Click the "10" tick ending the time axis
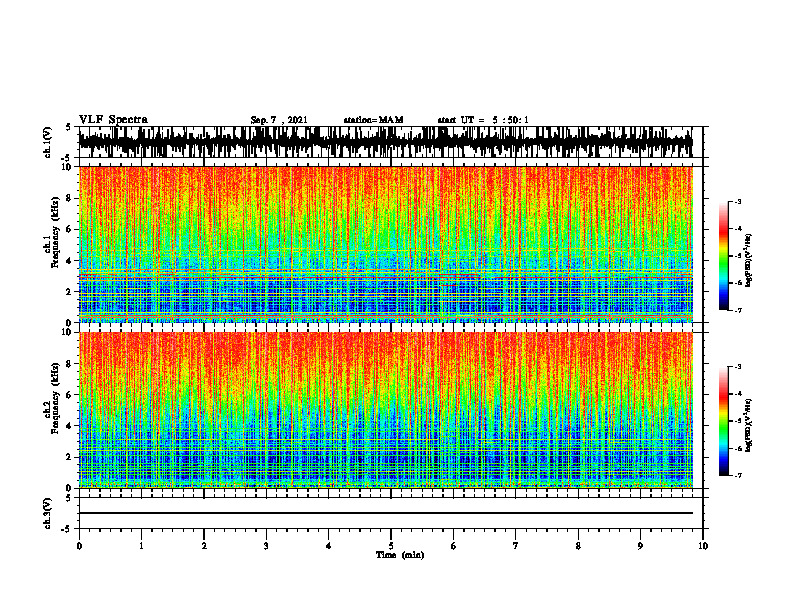Image resolution: width=792 pixels, height=612 pixels. [x=703, y=546]
